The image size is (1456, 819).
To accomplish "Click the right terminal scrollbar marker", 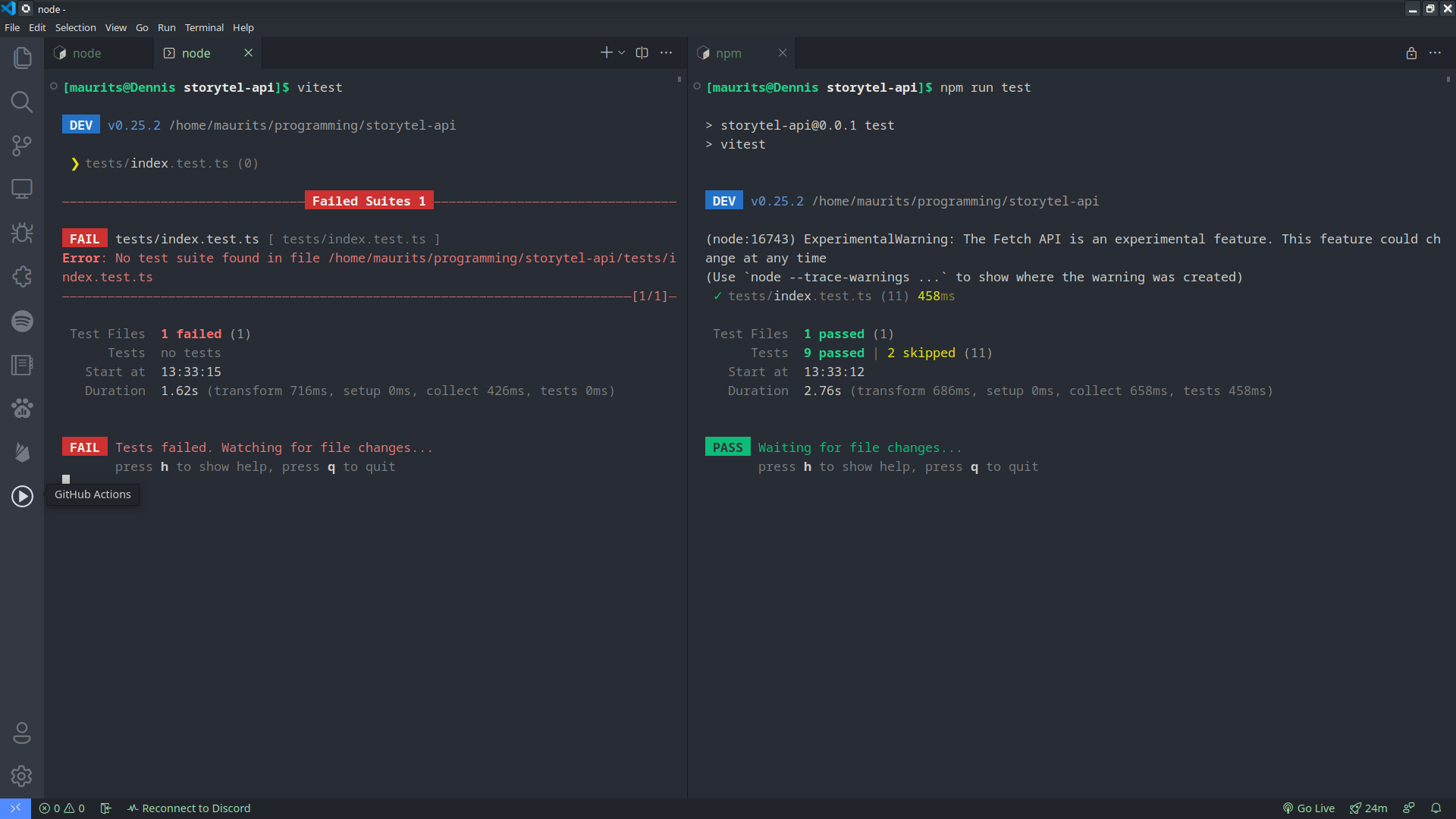I will (x=1448, y=79).
